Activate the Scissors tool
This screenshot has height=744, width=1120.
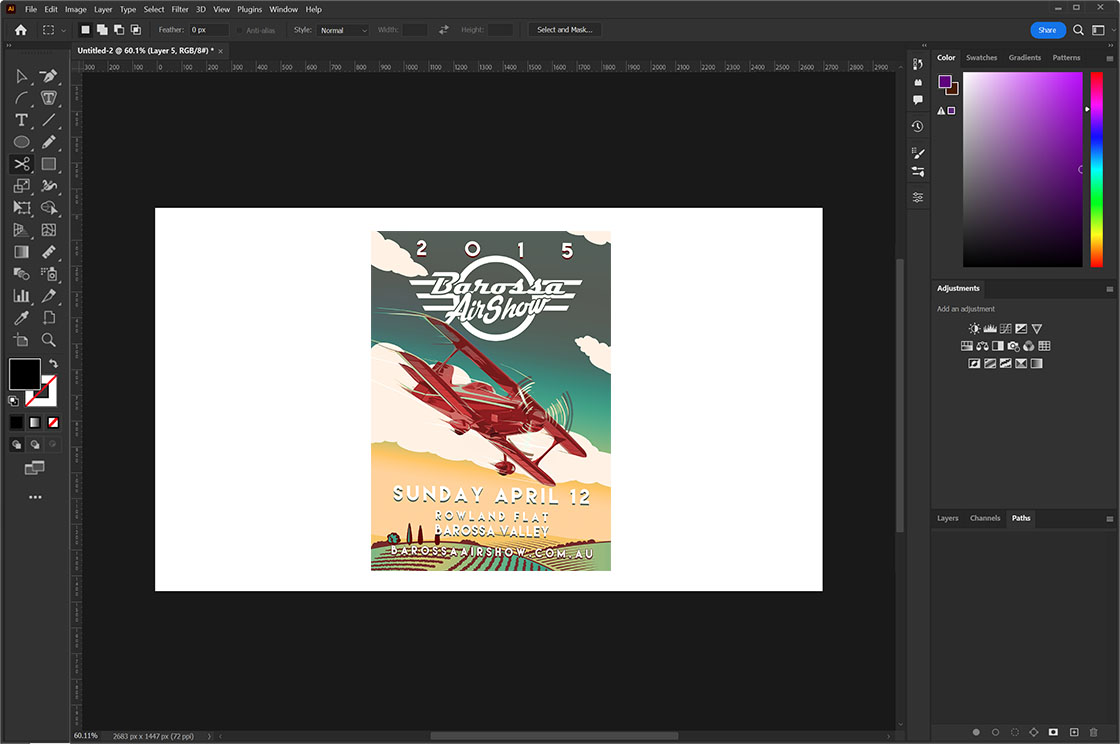point(21,164)
